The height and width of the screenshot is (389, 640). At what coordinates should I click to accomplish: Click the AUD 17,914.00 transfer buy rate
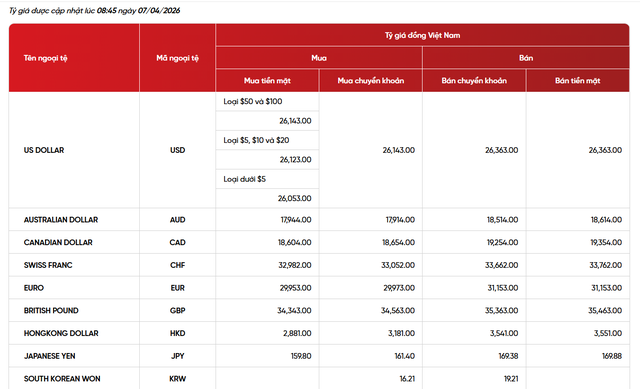point(400,220)
